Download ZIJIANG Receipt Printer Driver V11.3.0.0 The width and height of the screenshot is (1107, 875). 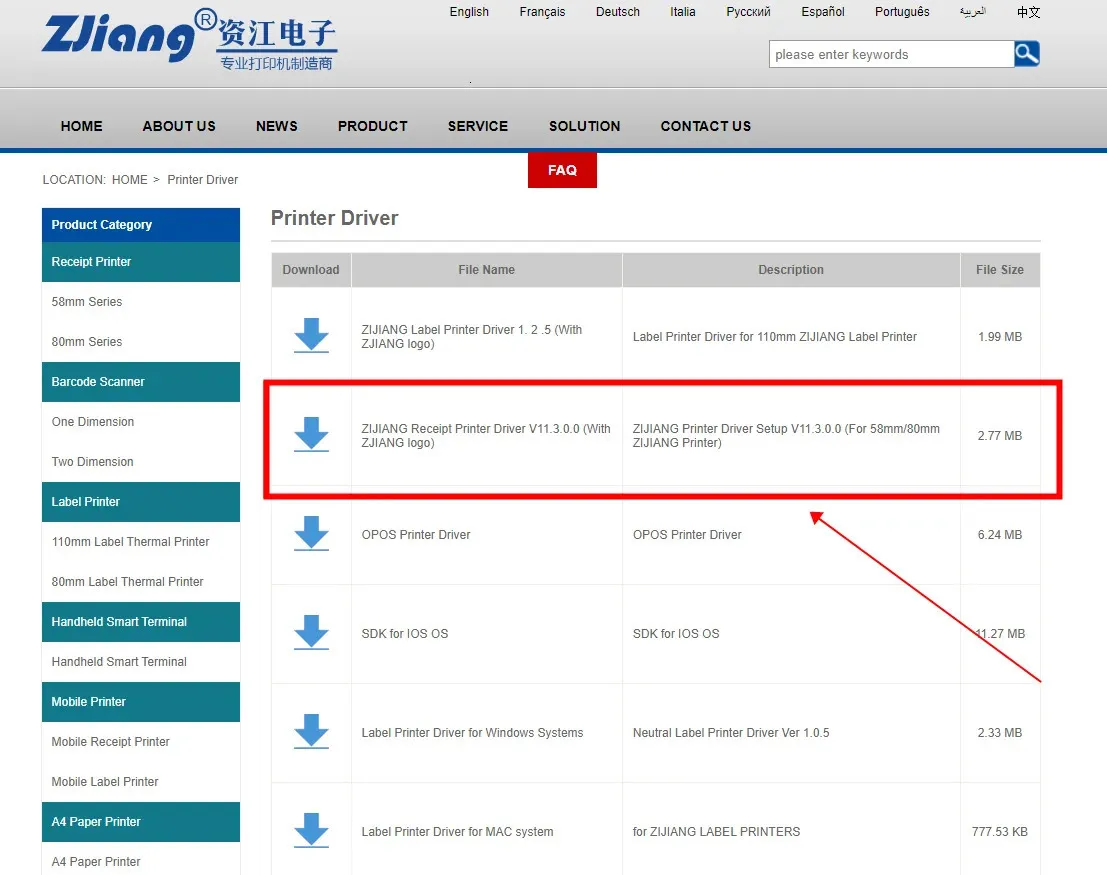click(x=311, y=435)
